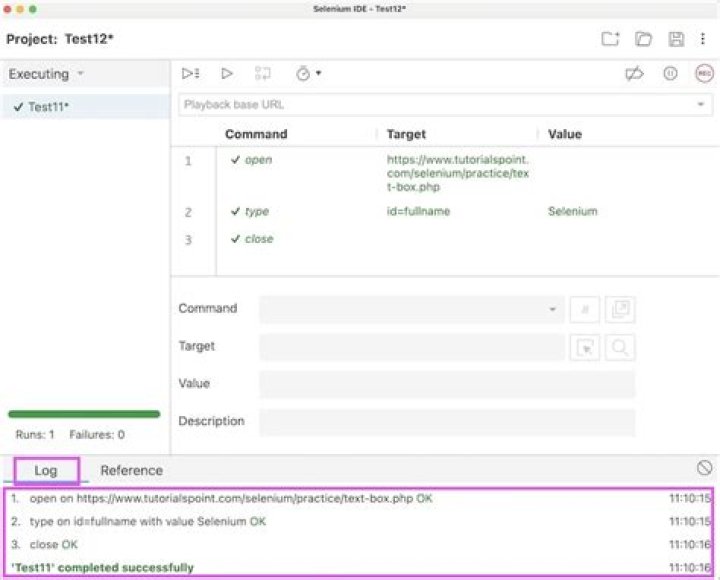
Task: Switch to the Reference tab
Action: point(132,470)
